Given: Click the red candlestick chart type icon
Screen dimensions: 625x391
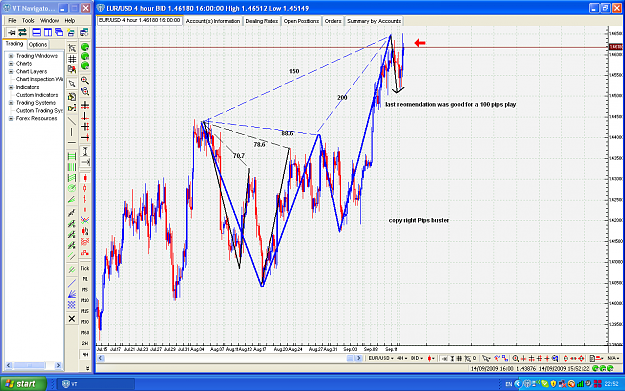Looking at the screenshot, I should click(85, 178).
